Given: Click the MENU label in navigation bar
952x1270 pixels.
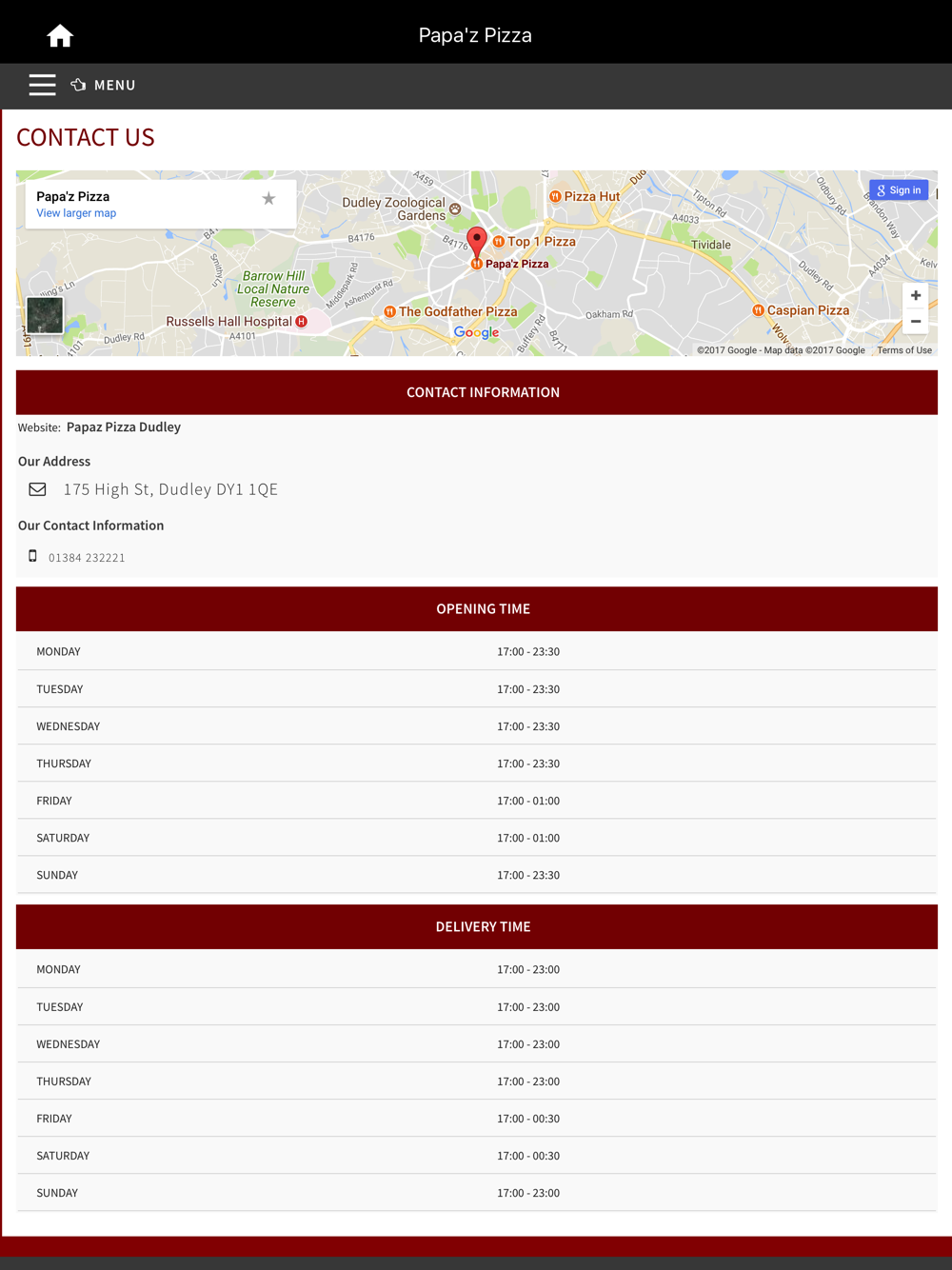Looking at the screenshot, I should coord(115,86).
